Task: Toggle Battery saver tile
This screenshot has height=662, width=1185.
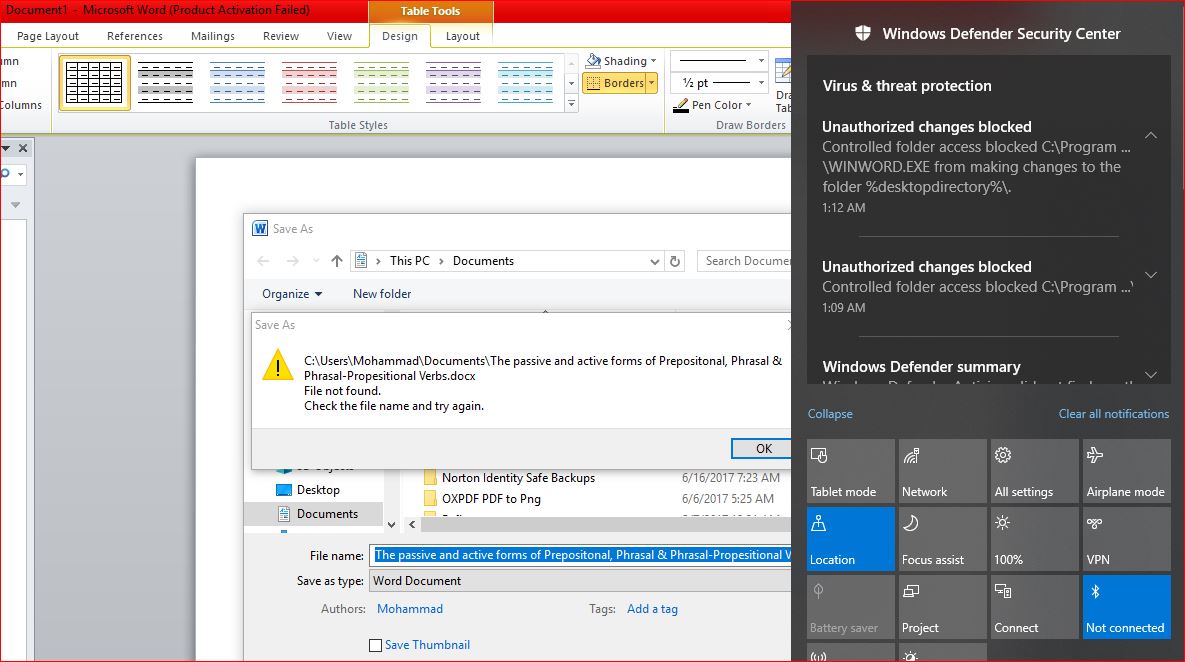Action: coord(850,607)
